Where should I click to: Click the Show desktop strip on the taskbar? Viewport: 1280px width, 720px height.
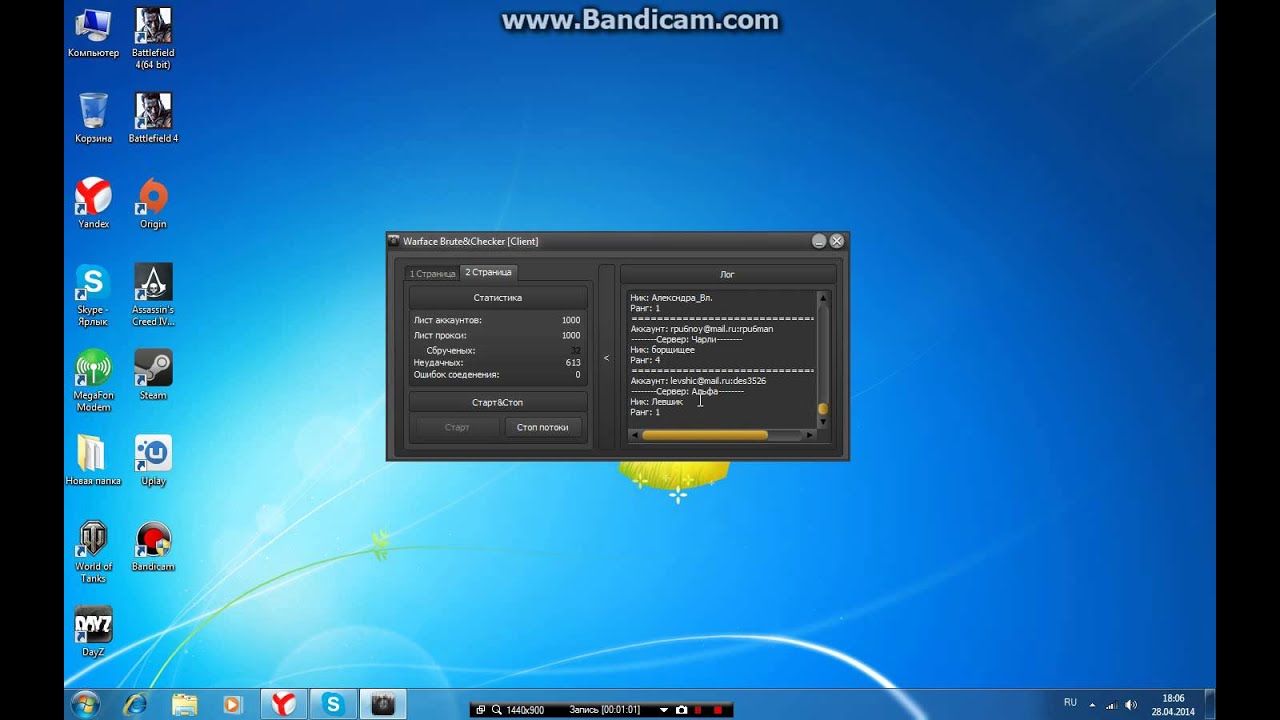tap(1209, 704)
